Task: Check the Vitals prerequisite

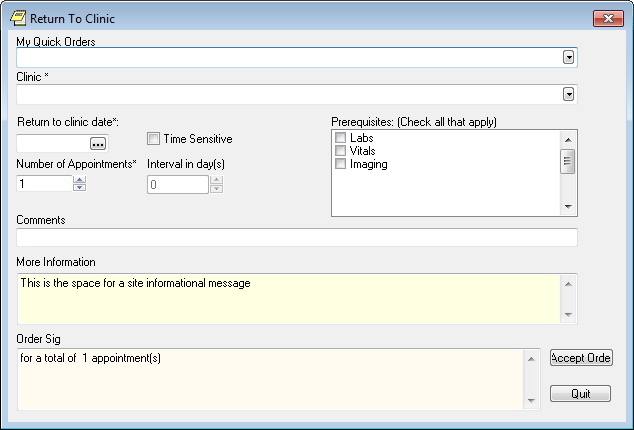Action: tap(342, 151)
